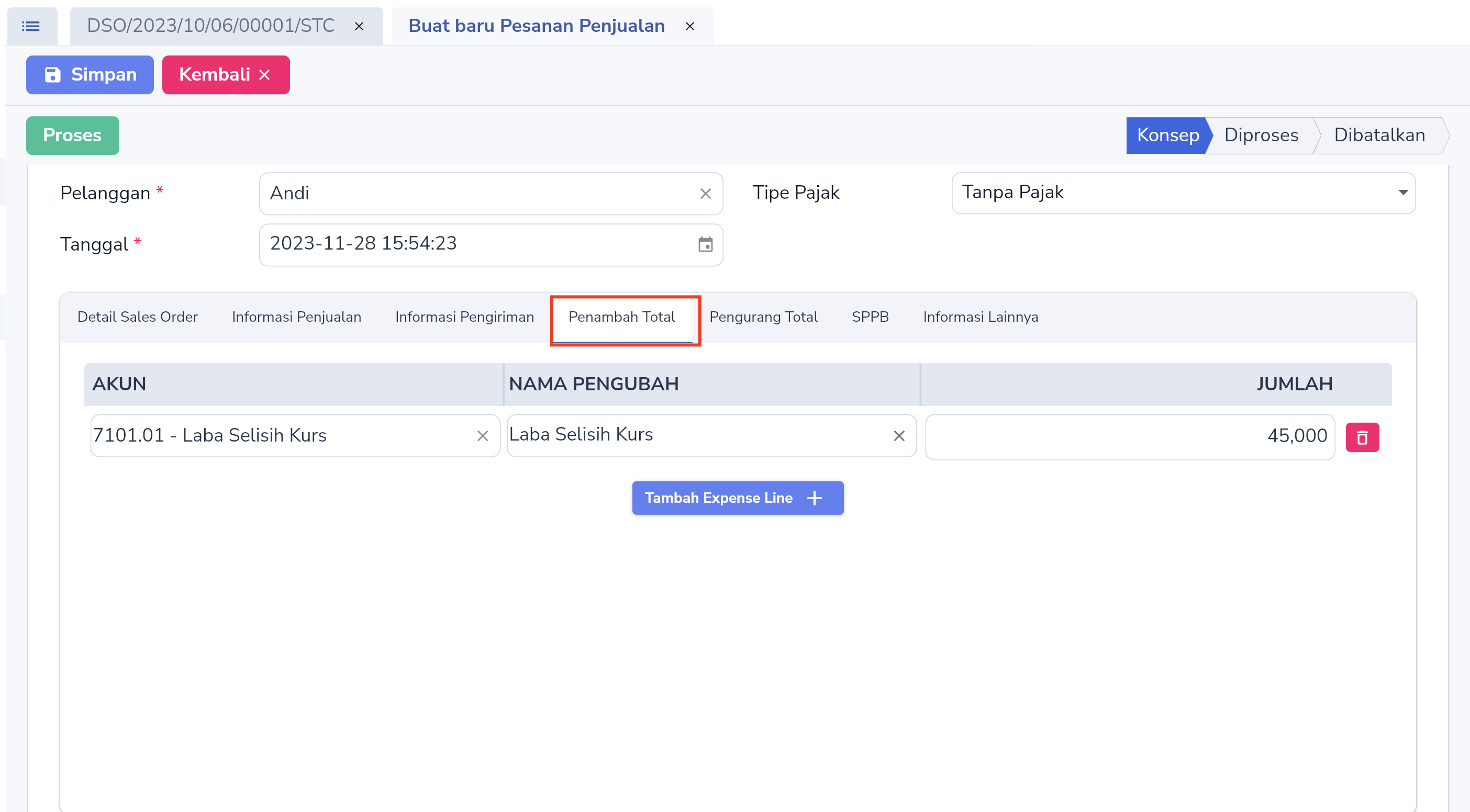Image resolution: width=1470 pixels, height=812 pixels.
Task: Close the Buat baru Pesanan Penjualan tab
Action: pos(690,26)
